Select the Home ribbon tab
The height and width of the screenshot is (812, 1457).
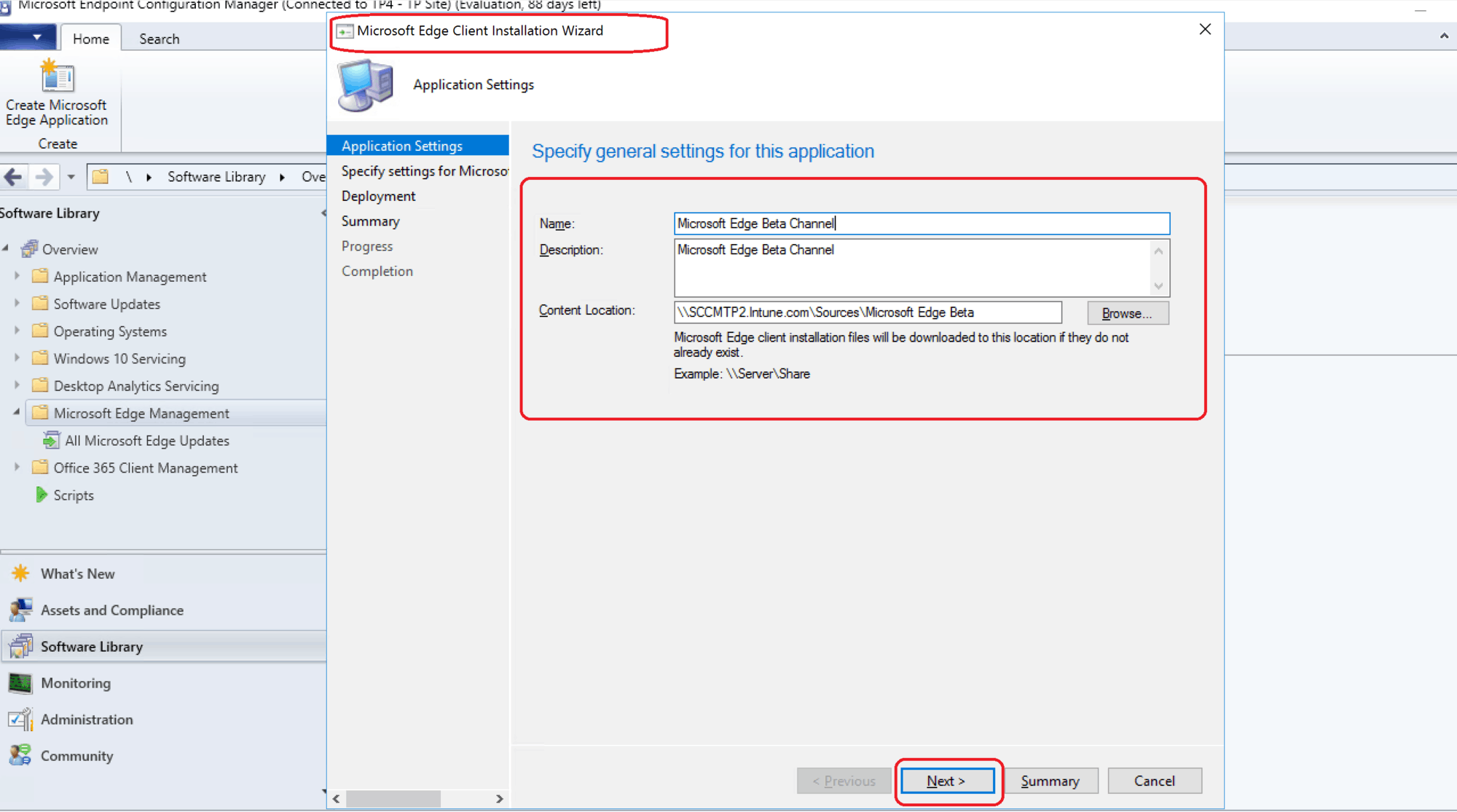pos(90,39)
